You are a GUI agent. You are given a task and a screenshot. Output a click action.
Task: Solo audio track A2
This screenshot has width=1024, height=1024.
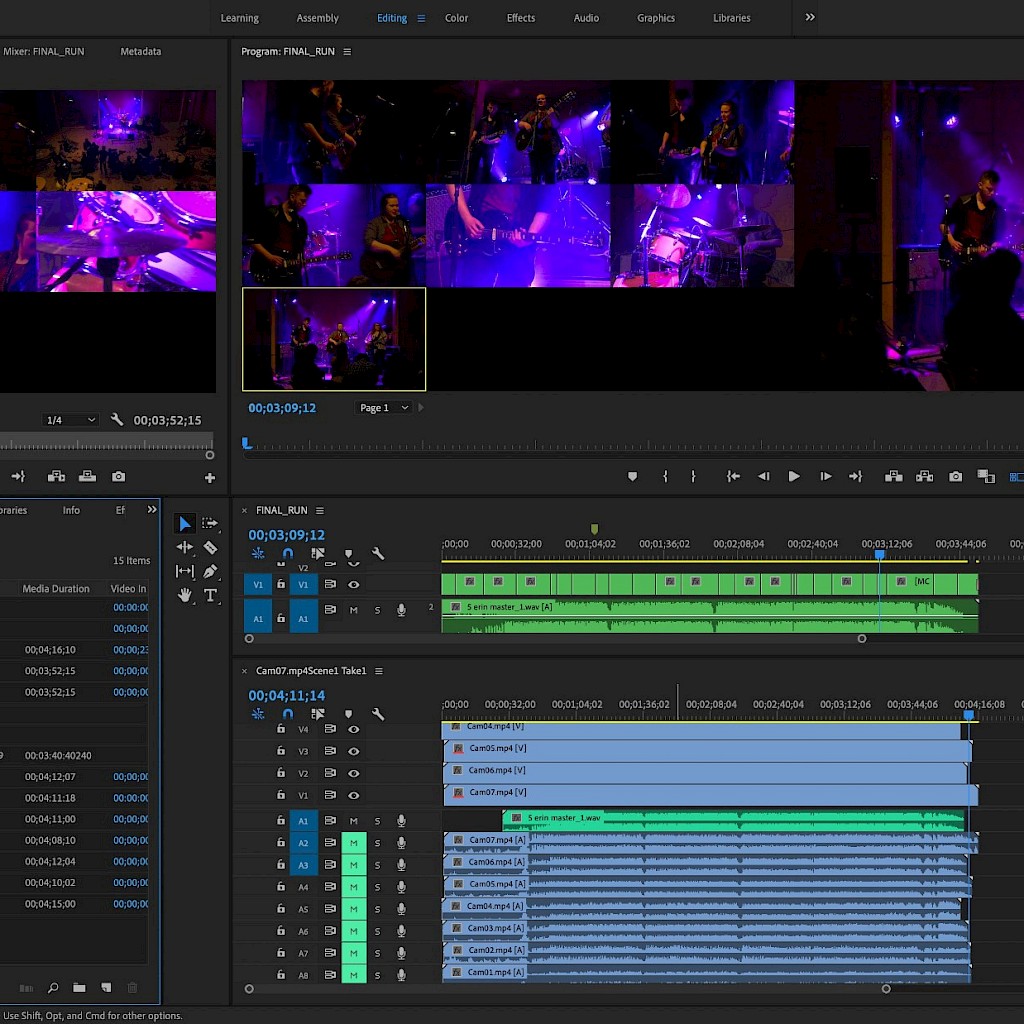(377, 843)
